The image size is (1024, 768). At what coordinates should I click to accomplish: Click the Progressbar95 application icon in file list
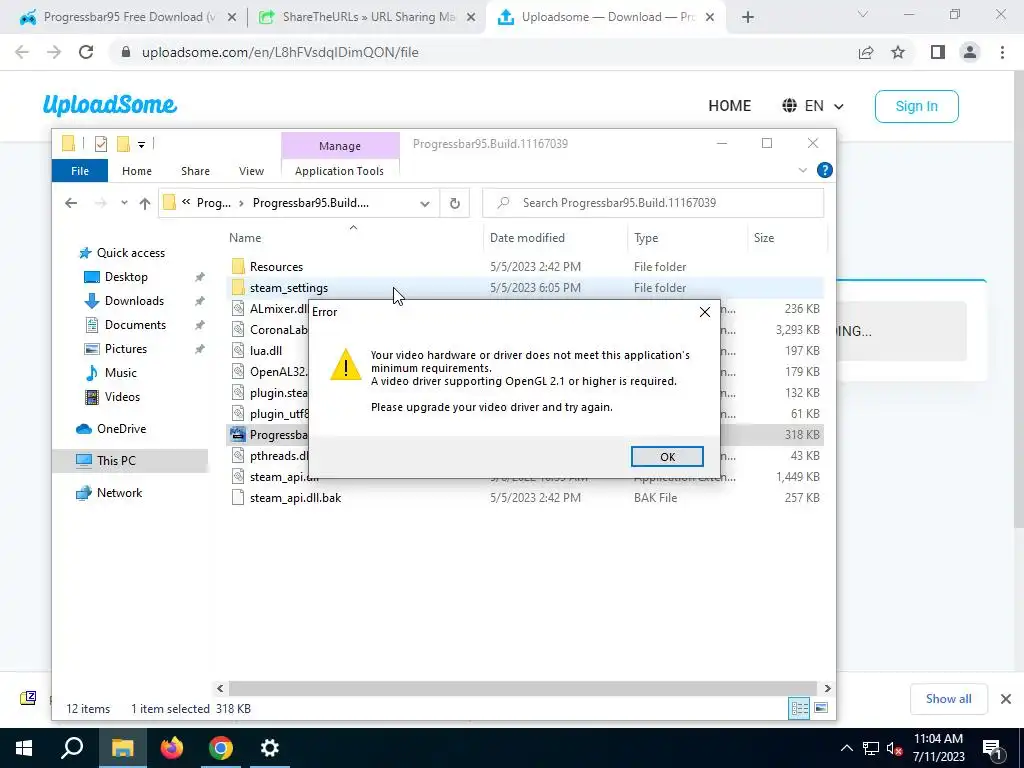pos(238,434)
